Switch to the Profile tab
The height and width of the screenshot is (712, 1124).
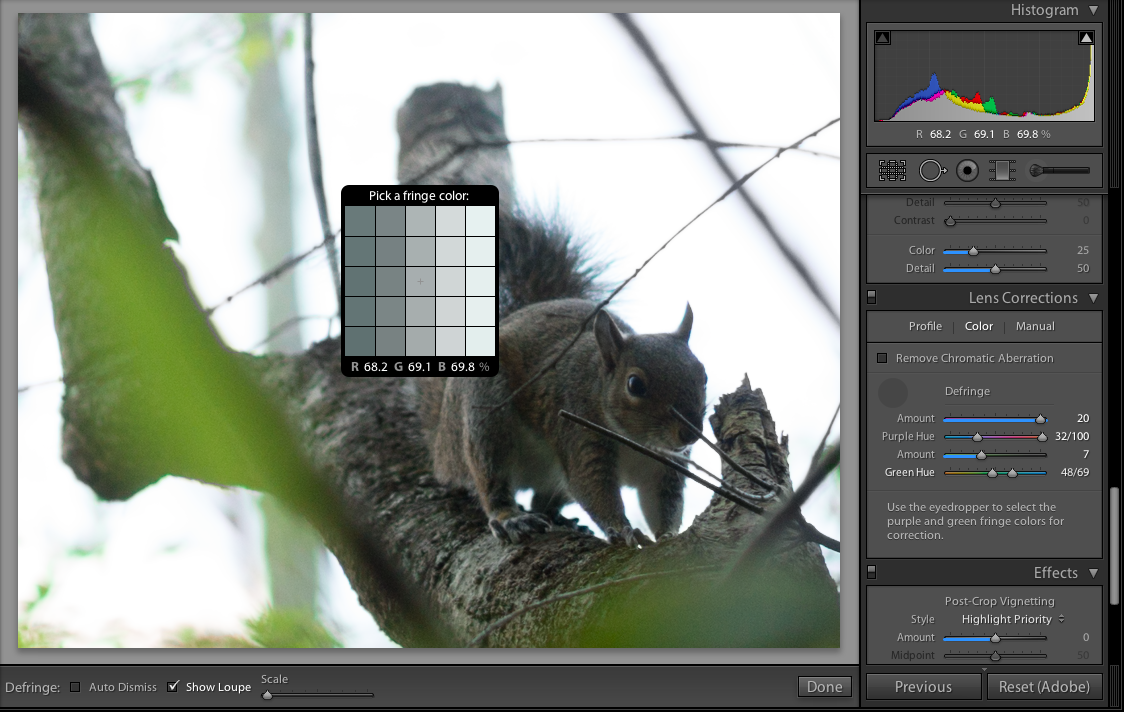pyautogui.click(x=925, y=326)
